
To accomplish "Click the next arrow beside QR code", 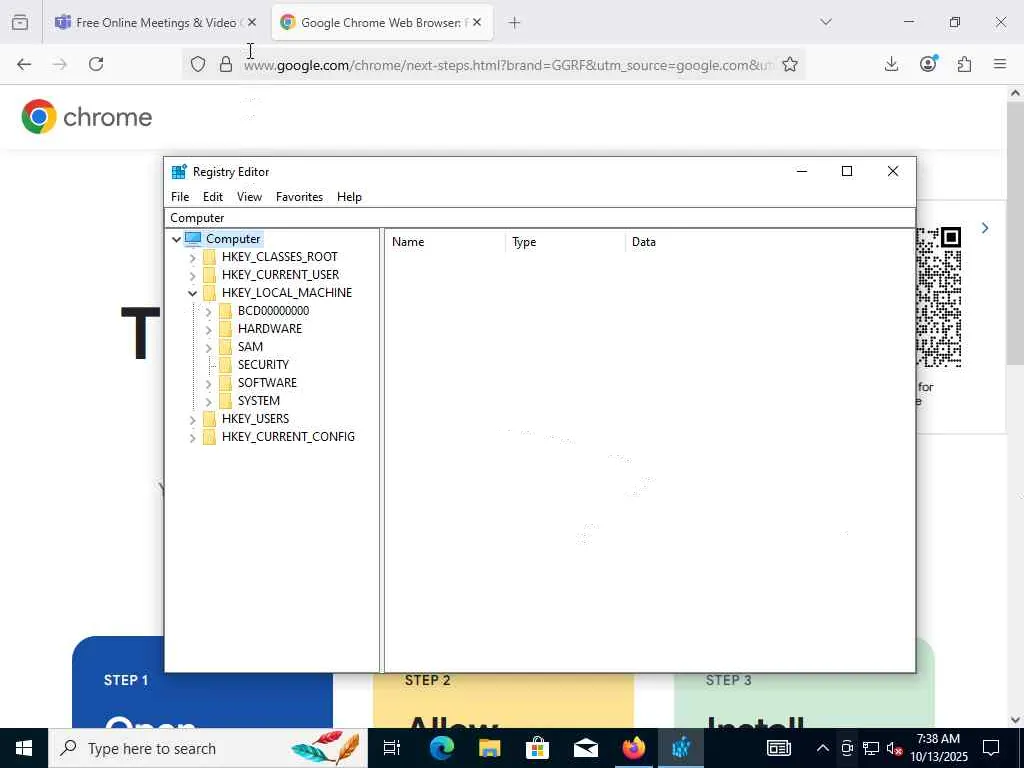I will click(985, 228).
